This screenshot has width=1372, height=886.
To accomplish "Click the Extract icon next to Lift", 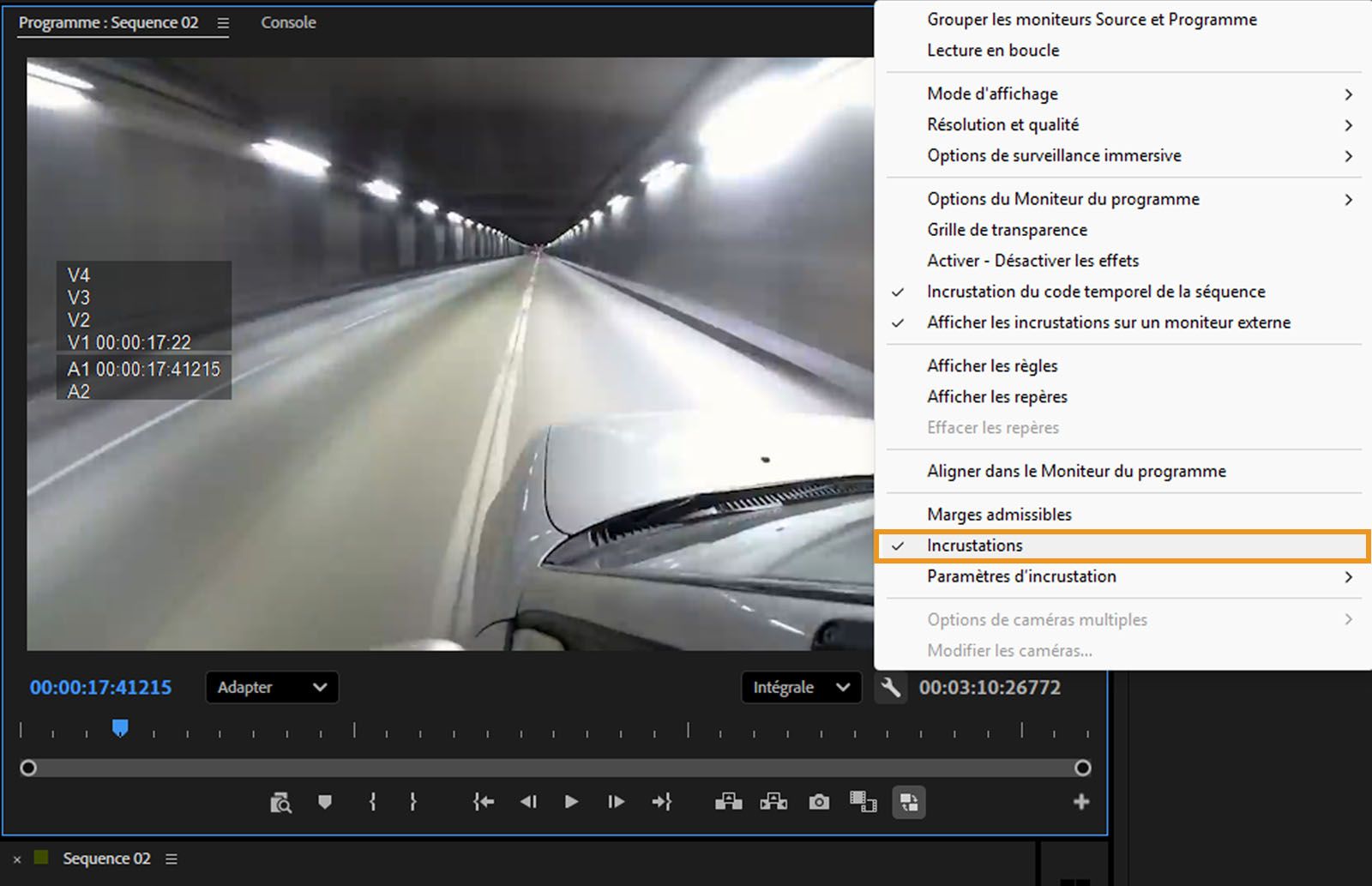I will [x=773, y=802].
